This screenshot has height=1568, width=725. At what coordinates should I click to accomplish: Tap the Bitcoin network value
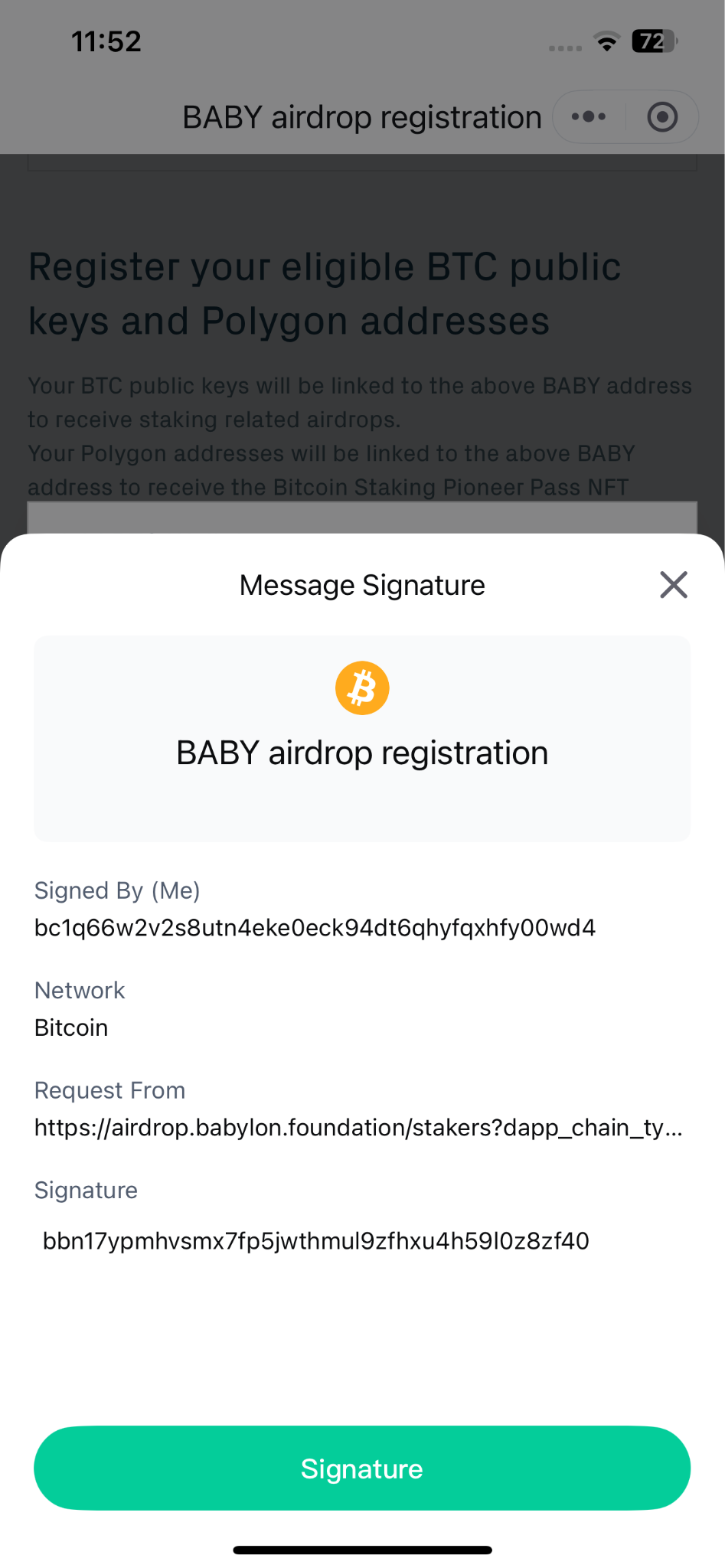click(x=71, y=1027)
